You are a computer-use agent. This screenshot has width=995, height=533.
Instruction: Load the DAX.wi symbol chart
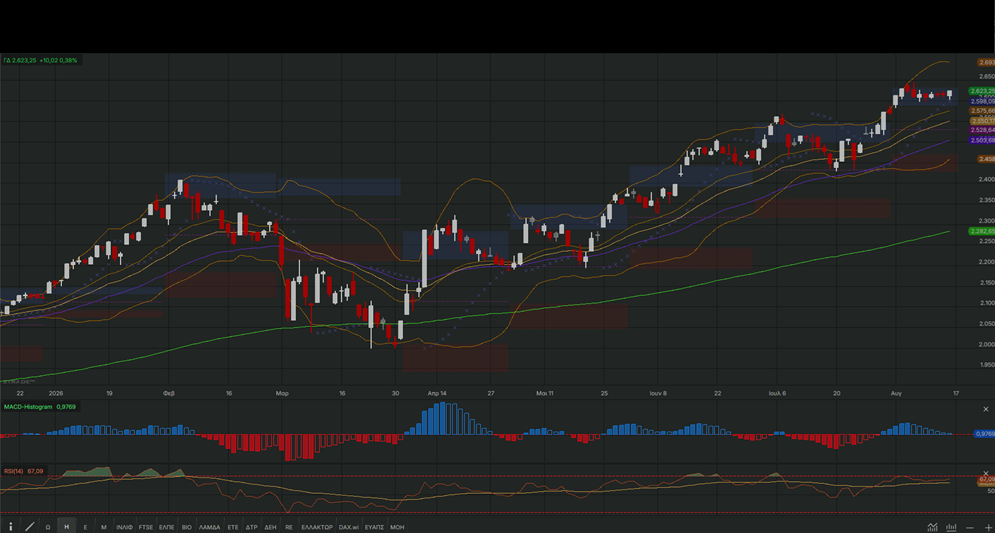349,527
